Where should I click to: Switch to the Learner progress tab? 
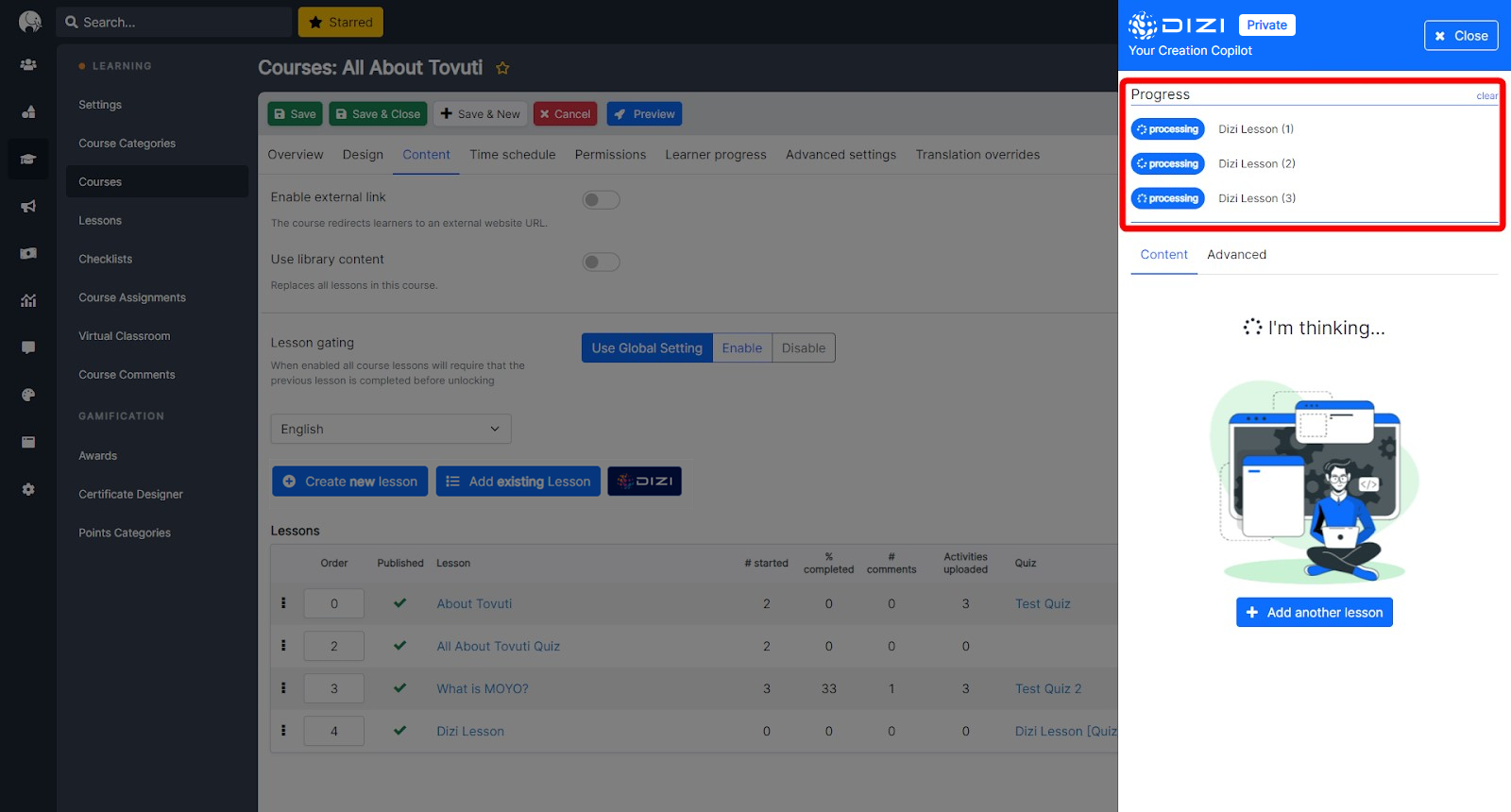click(716, 155)
